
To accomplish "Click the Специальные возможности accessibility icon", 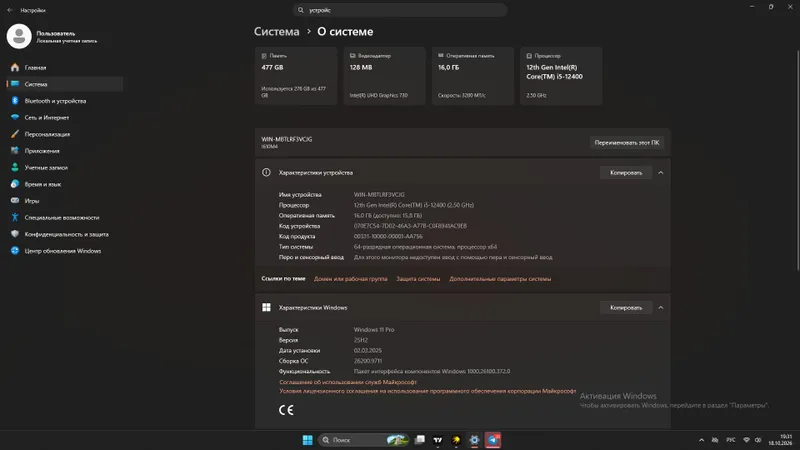I will coord(15,217).
